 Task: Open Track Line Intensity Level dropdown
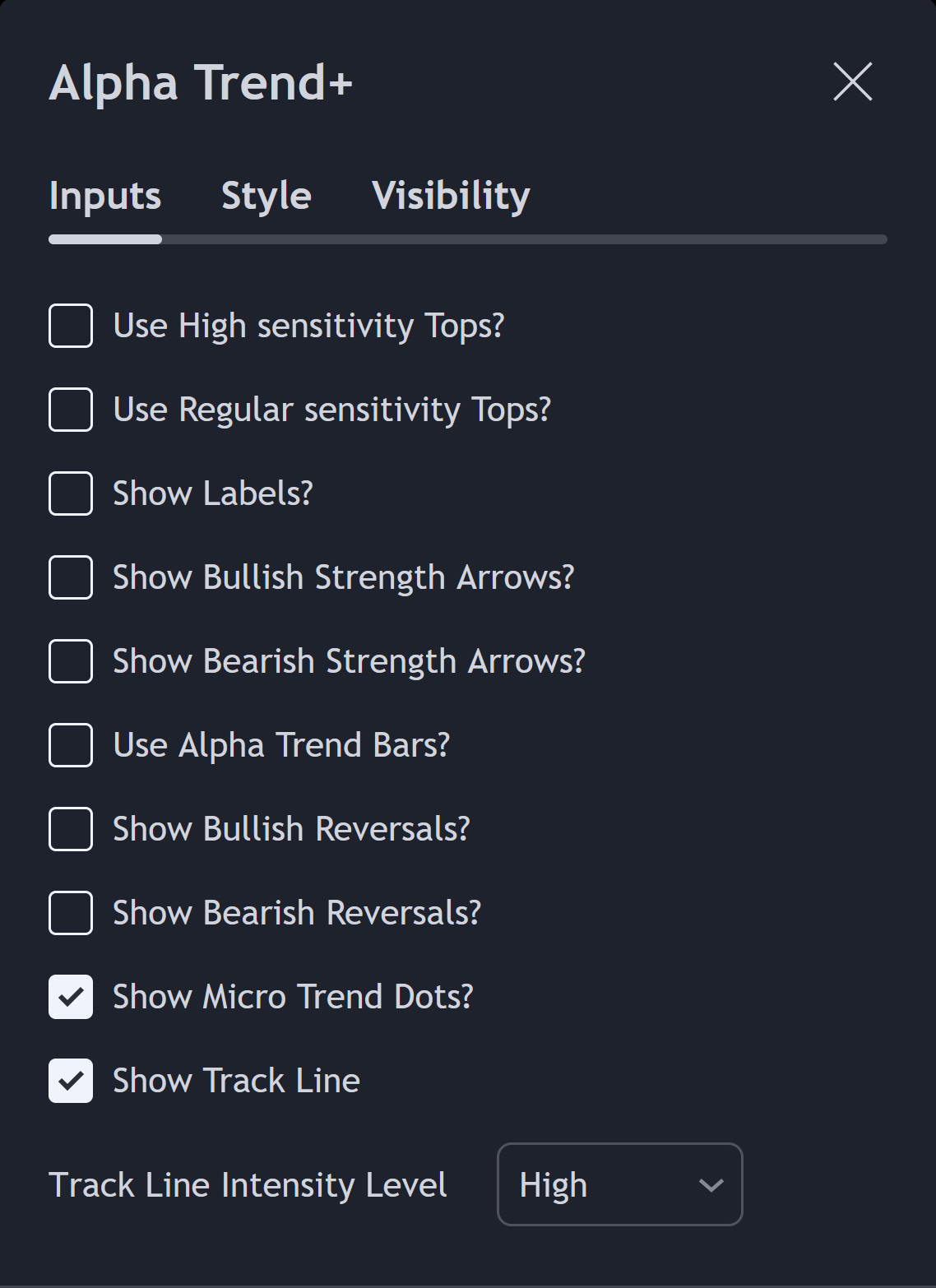coord(619,1184)
